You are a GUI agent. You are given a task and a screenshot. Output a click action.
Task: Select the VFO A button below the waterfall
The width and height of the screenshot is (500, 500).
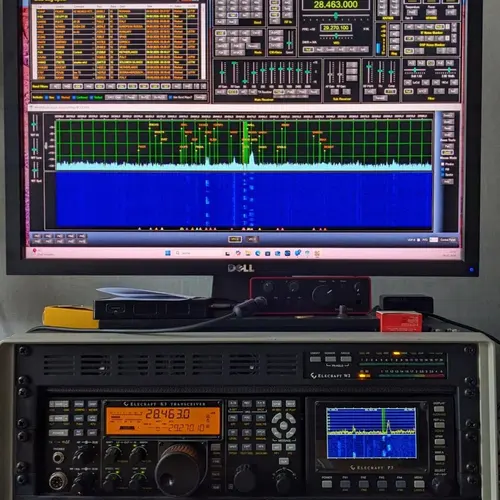235,239
